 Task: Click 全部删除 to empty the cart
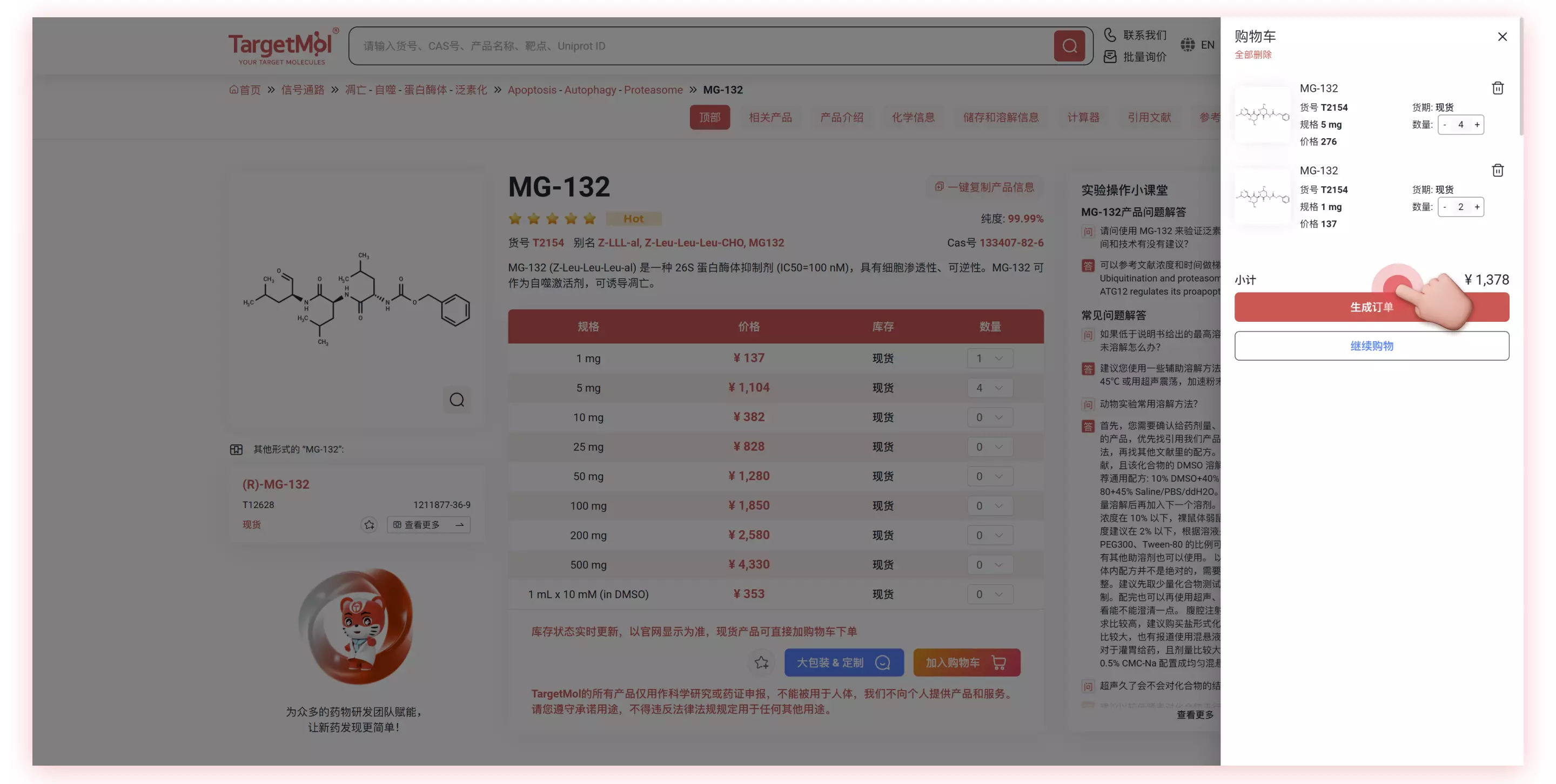tap(1253, 55)
